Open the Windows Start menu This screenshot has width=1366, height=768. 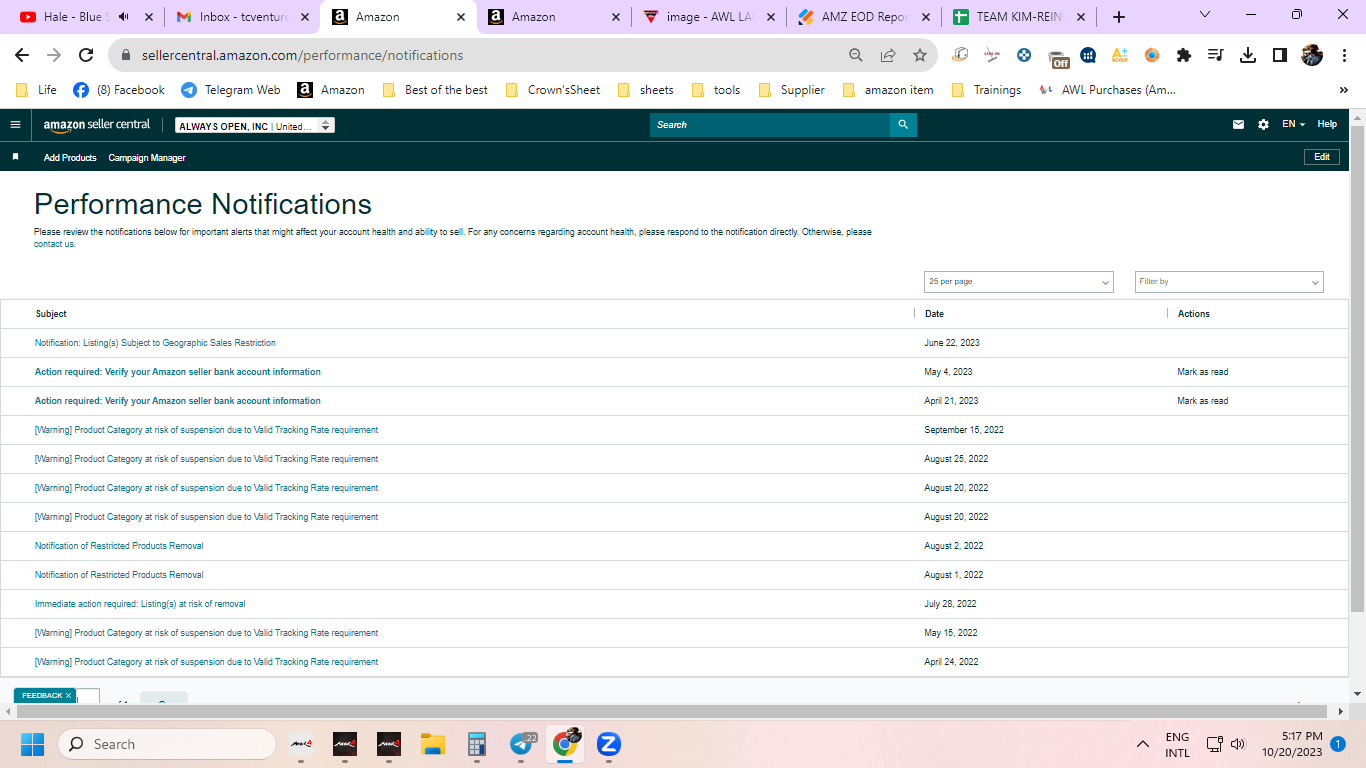[x=32, y=744]
